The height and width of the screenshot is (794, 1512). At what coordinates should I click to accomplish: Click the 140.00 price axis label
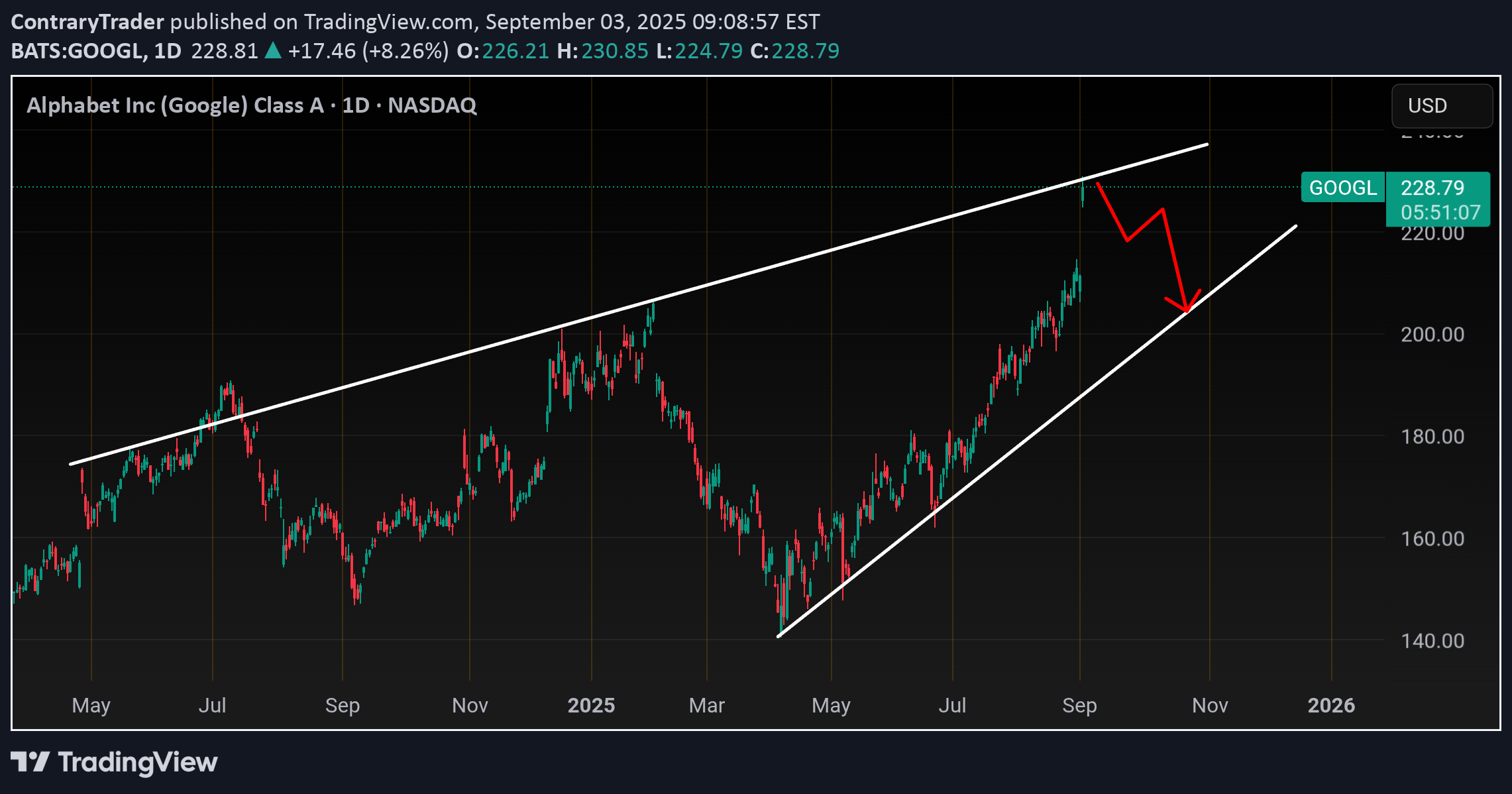(1432, 640)
